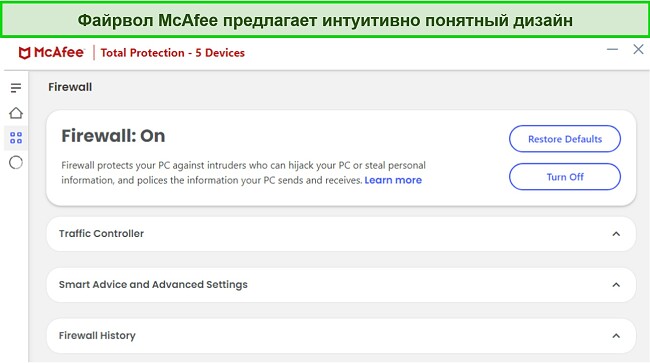Close the McAfee window
Viewport: 650px width, 363px height.
click(638, 49)
